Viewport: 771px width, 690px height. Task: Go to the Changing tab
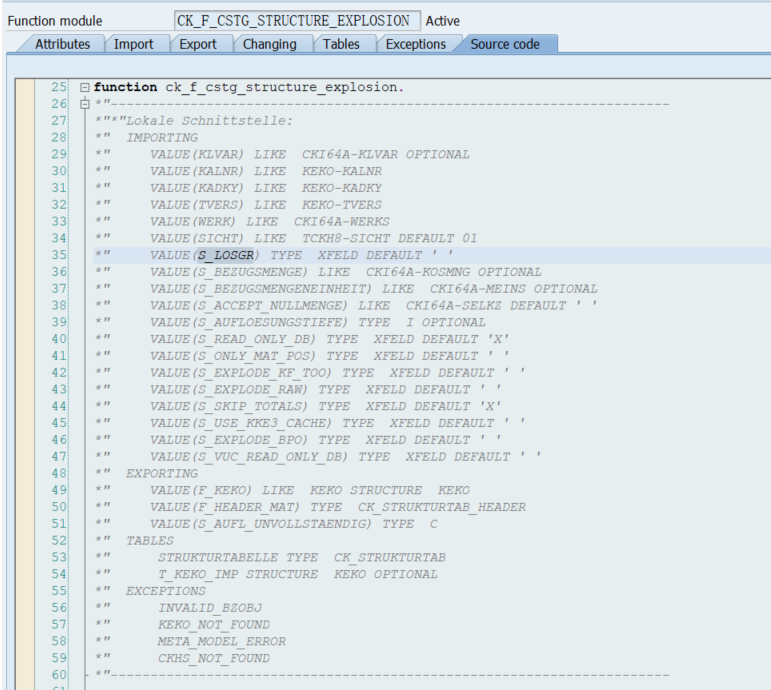(x=269, y=44)
